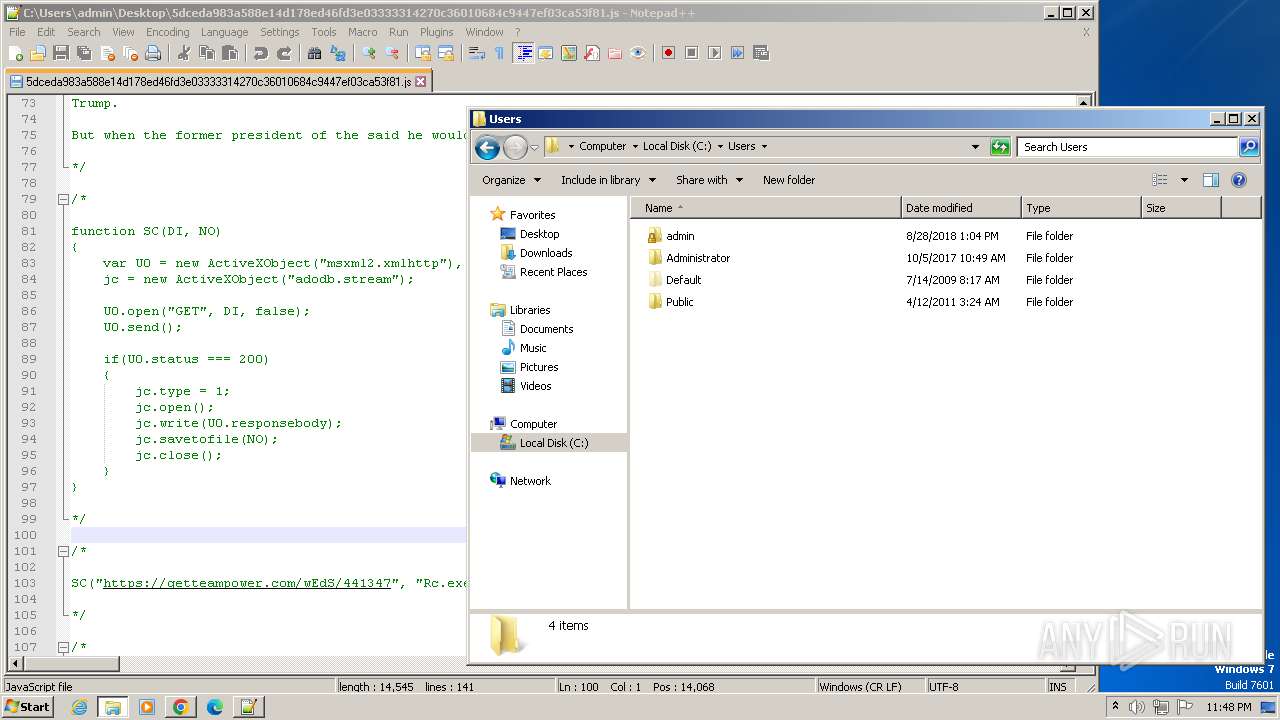Click the Explorer help question mark icon
Image resolution: width=1280 pixels, height=720 pixels.
1239,180
